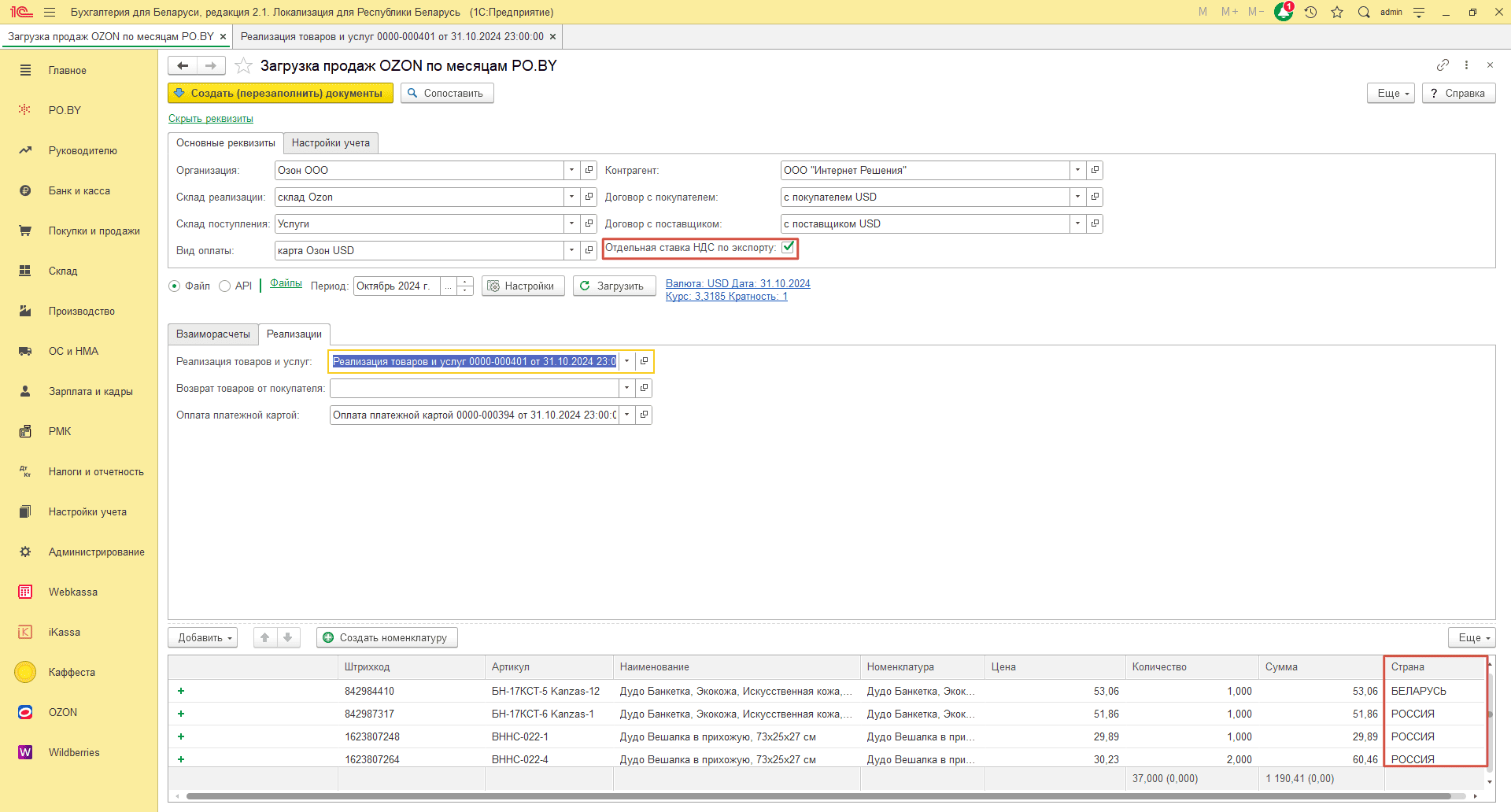The height and width of the screenshot is (812, 1511).
Task: Open favorites star in title bar
Action: [1337, 12]
